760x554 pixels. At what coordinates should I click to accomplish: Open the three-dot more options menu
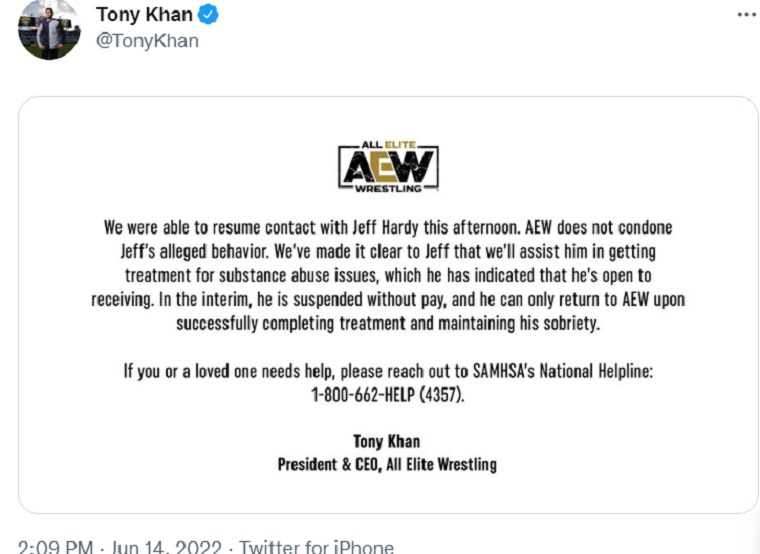coord(746,15)
